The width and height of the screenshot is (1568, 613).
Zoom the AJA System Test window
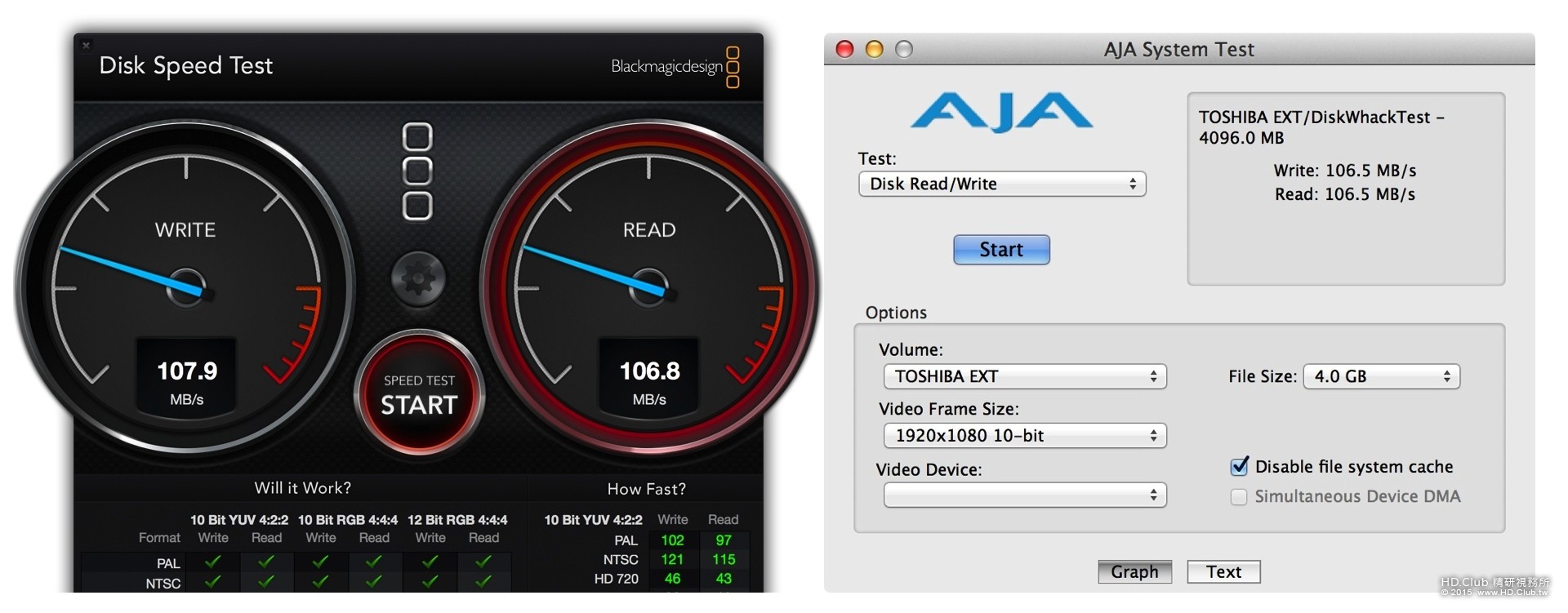pos(903,50)
